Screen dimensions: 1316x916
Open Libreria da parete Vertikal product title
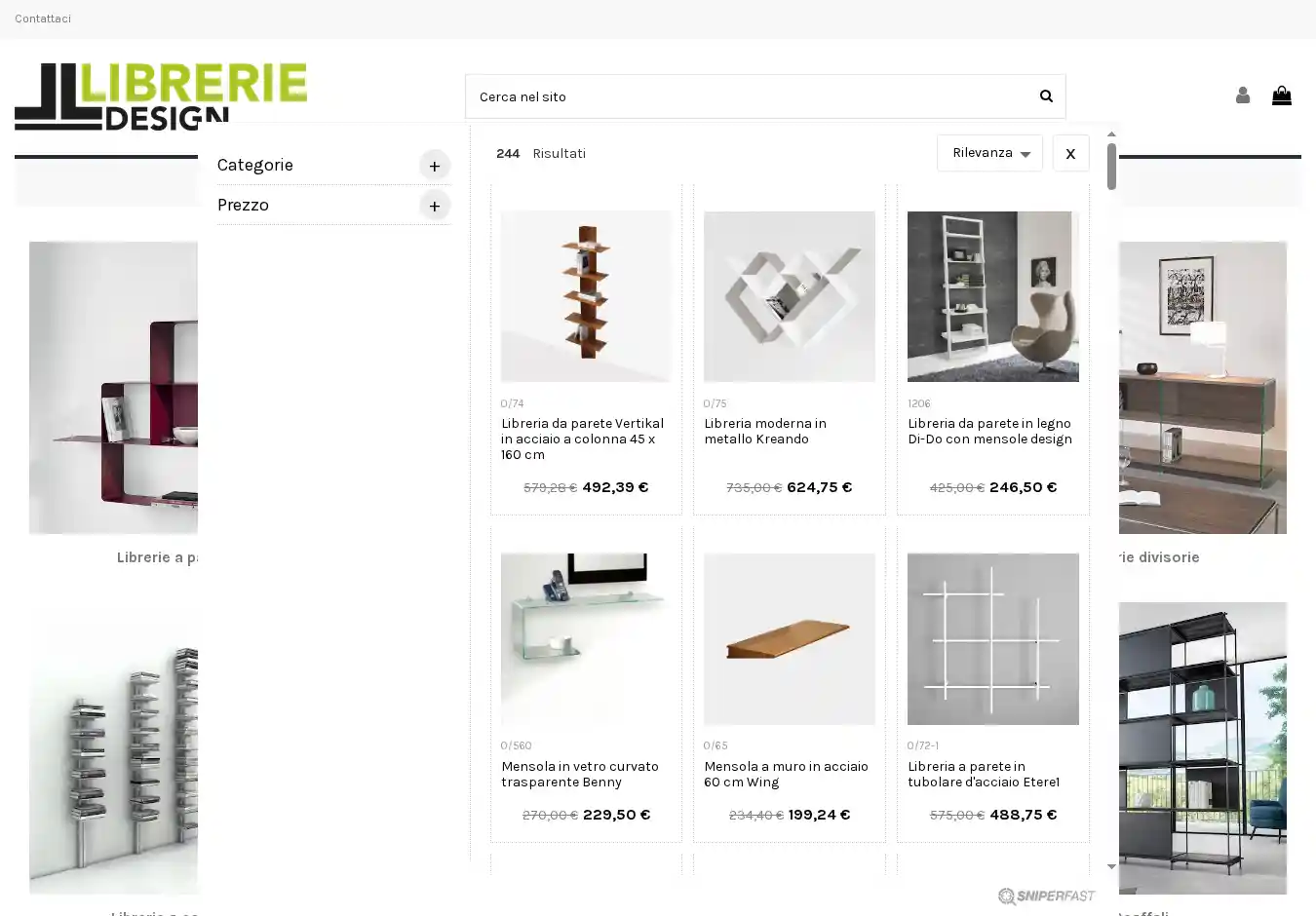[583, 439]
